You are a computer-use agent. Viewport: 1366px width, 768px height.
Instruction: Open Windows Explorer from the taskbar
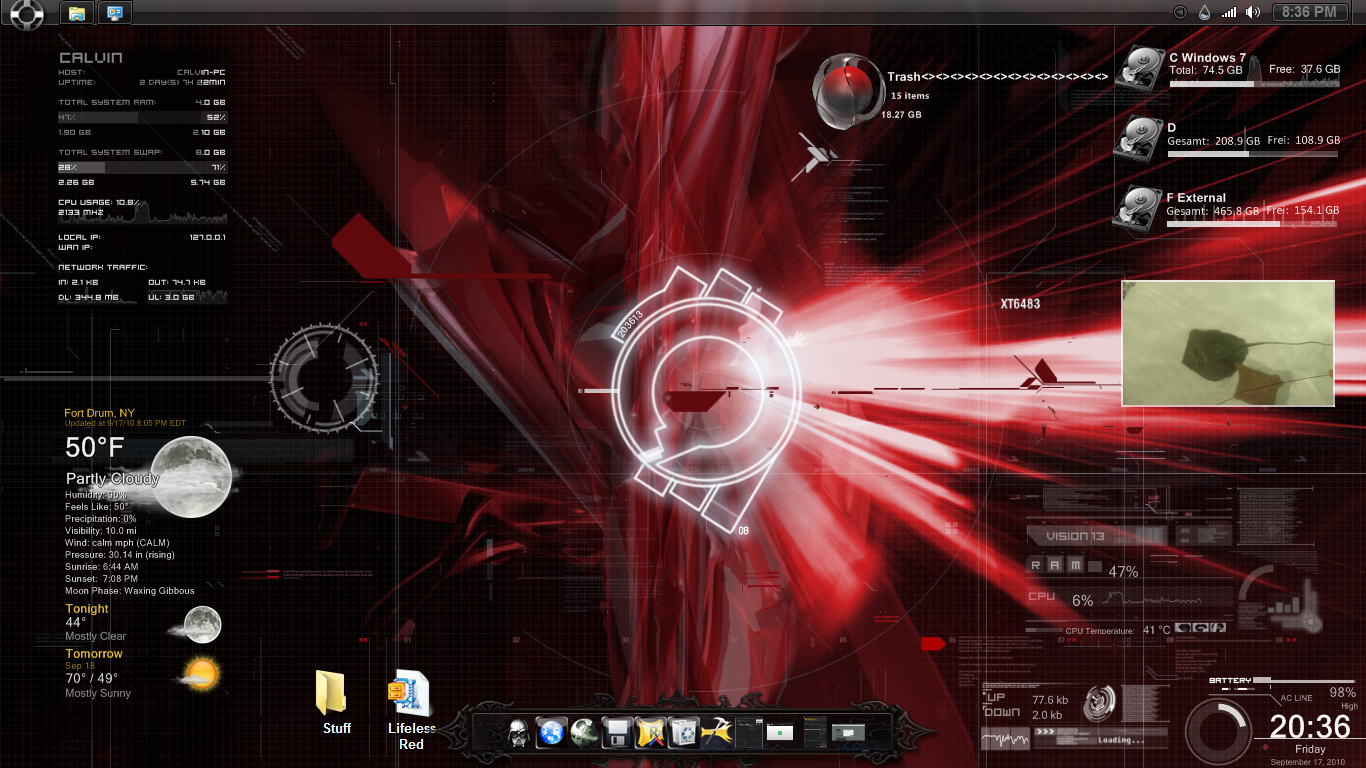[77, 13]
